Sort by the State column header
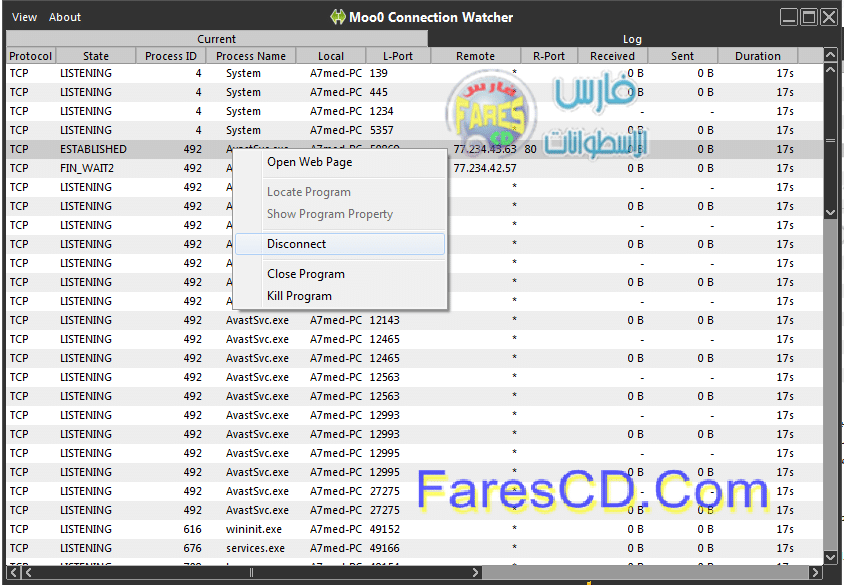 [x=96, y=56]
